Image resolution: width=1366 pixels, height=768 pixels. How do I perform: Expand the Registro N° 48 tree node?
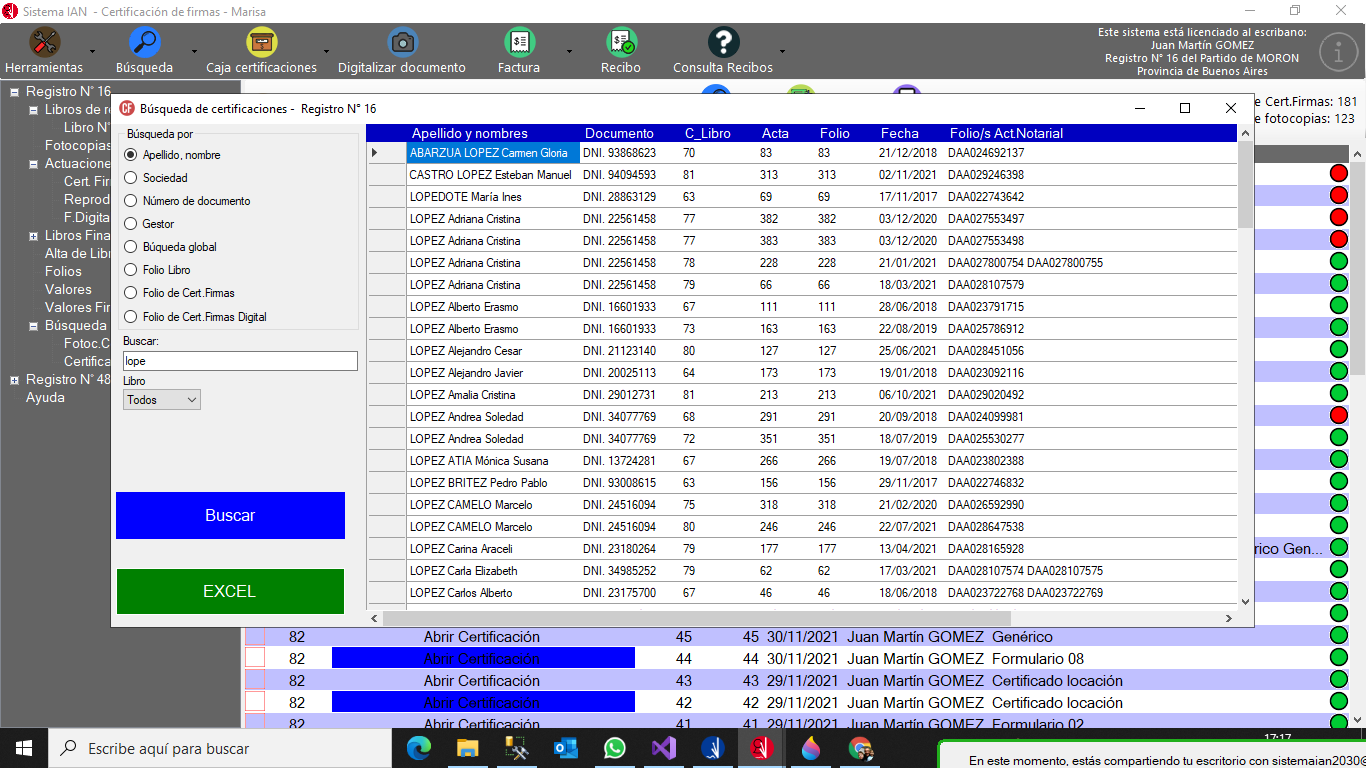[14, 380]
